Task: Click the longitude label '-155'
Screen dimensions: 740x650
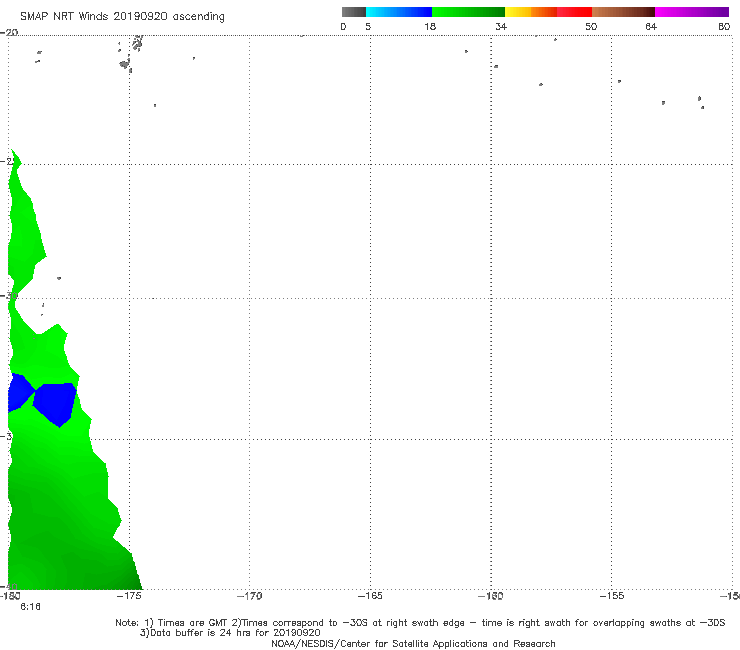Action: [x=612, y=596]
